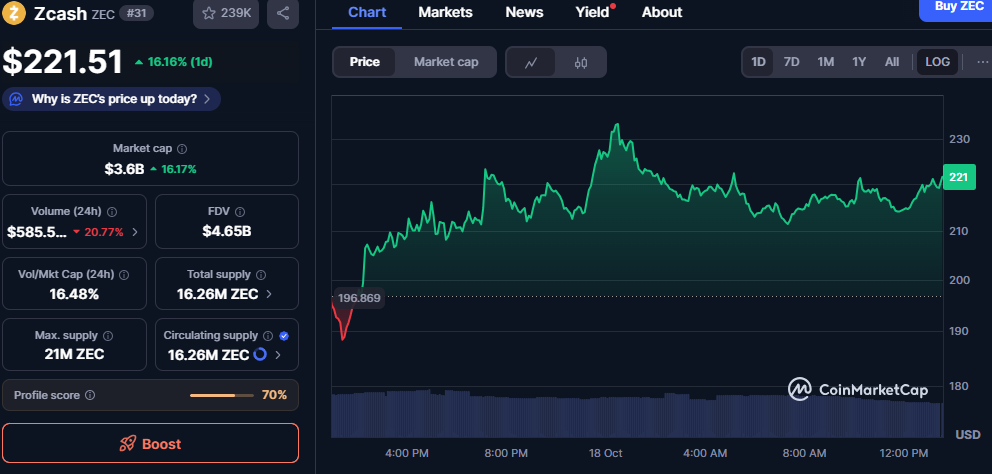The height and width of the screenshot is (474, 992).
Task: Click Profile score info icon
Action: [90, 395]
